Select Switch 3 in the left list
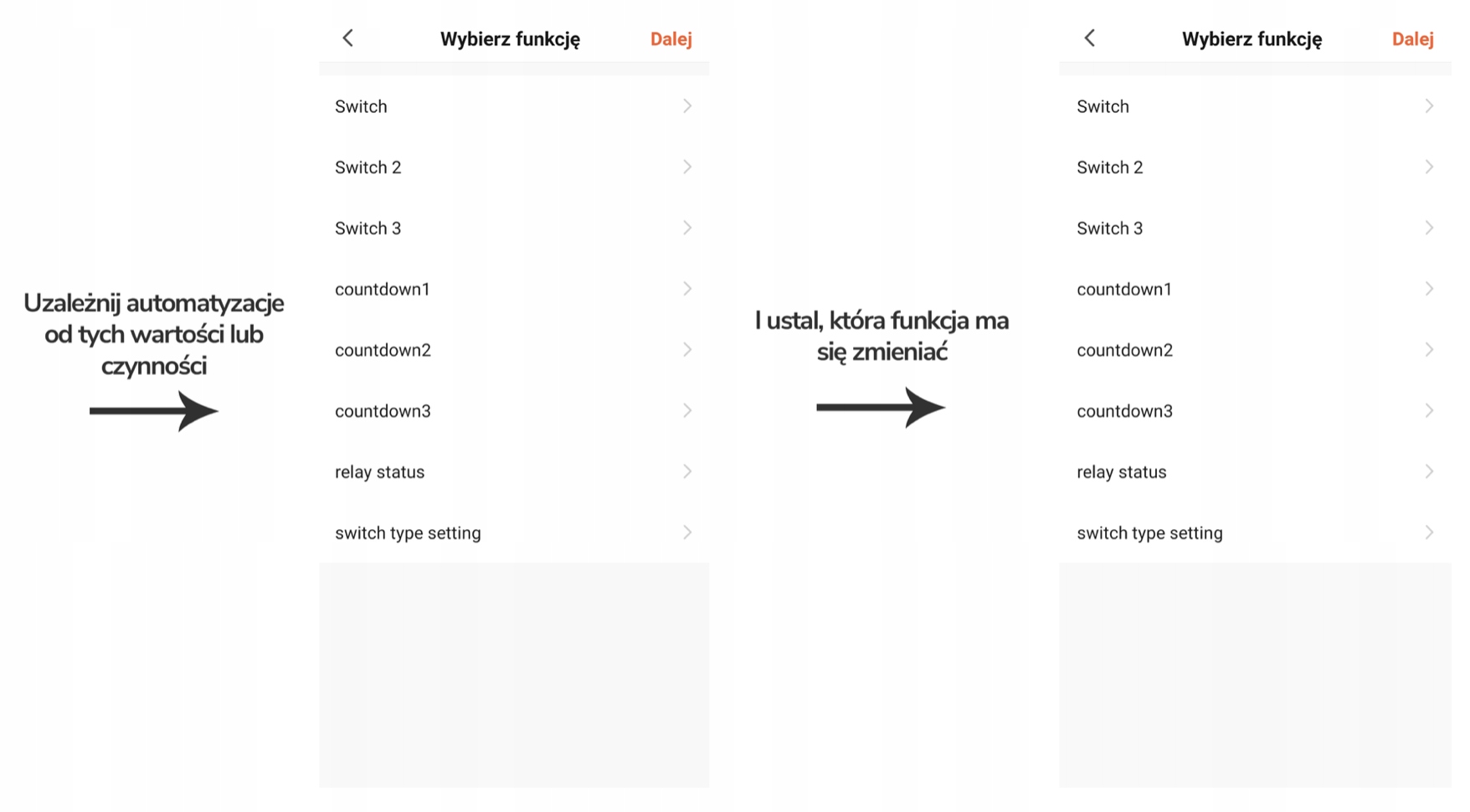Viewport: 1470px width, 812px height. point(368,229)
